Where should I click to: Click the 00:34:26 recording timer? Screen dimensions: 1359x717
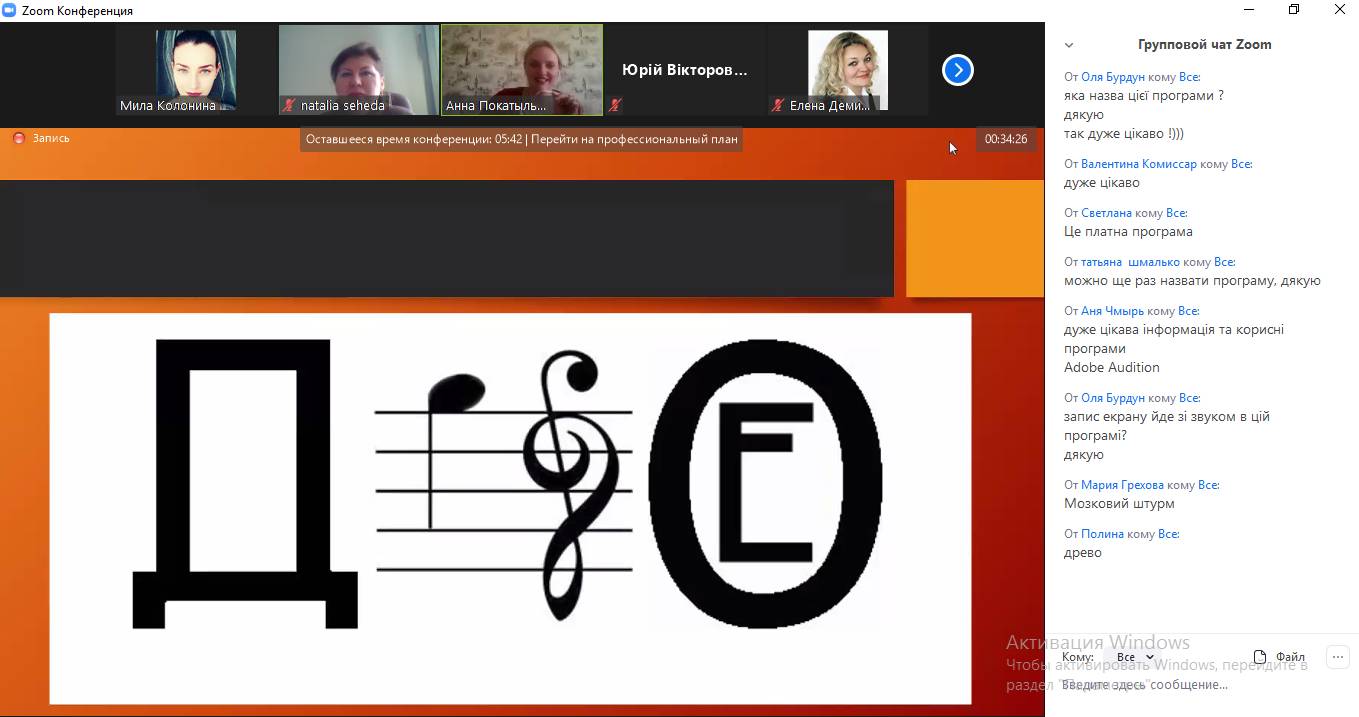pyautogui.click(x=1005, y=139)
